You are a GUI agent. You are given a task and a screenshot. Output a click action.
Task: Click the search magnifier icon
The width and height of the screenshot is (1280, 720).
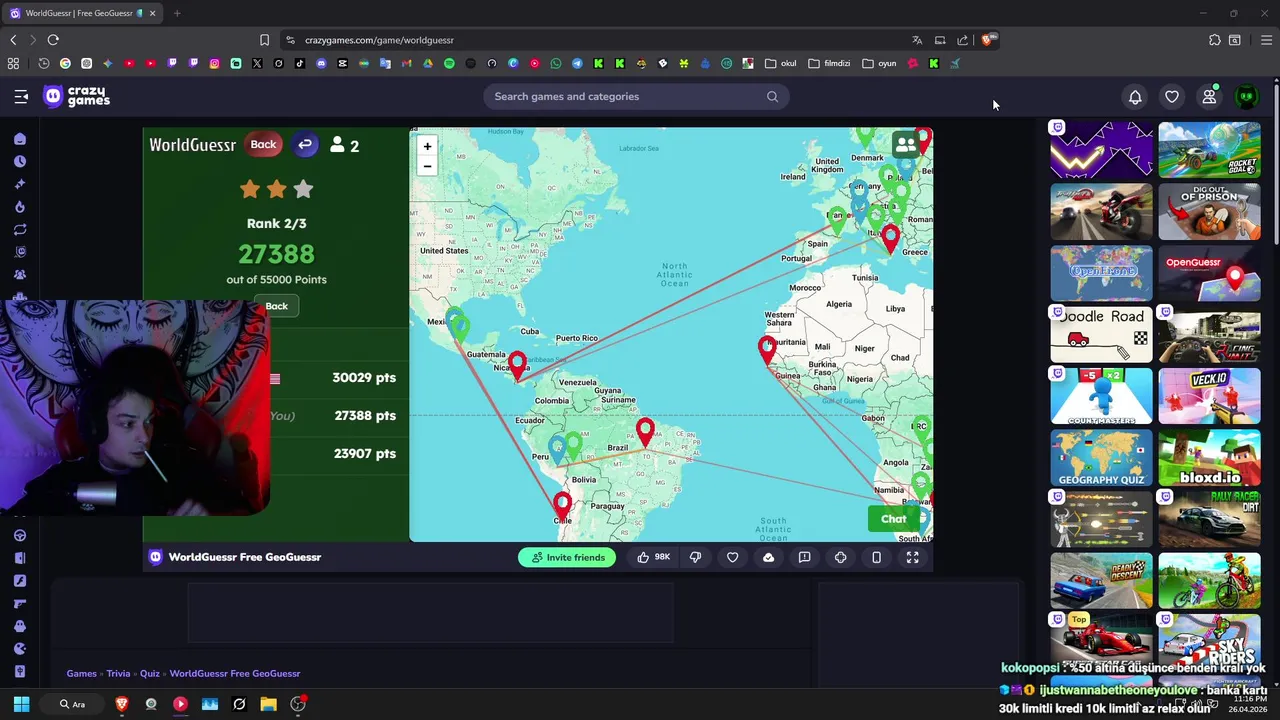coord(772,97)
